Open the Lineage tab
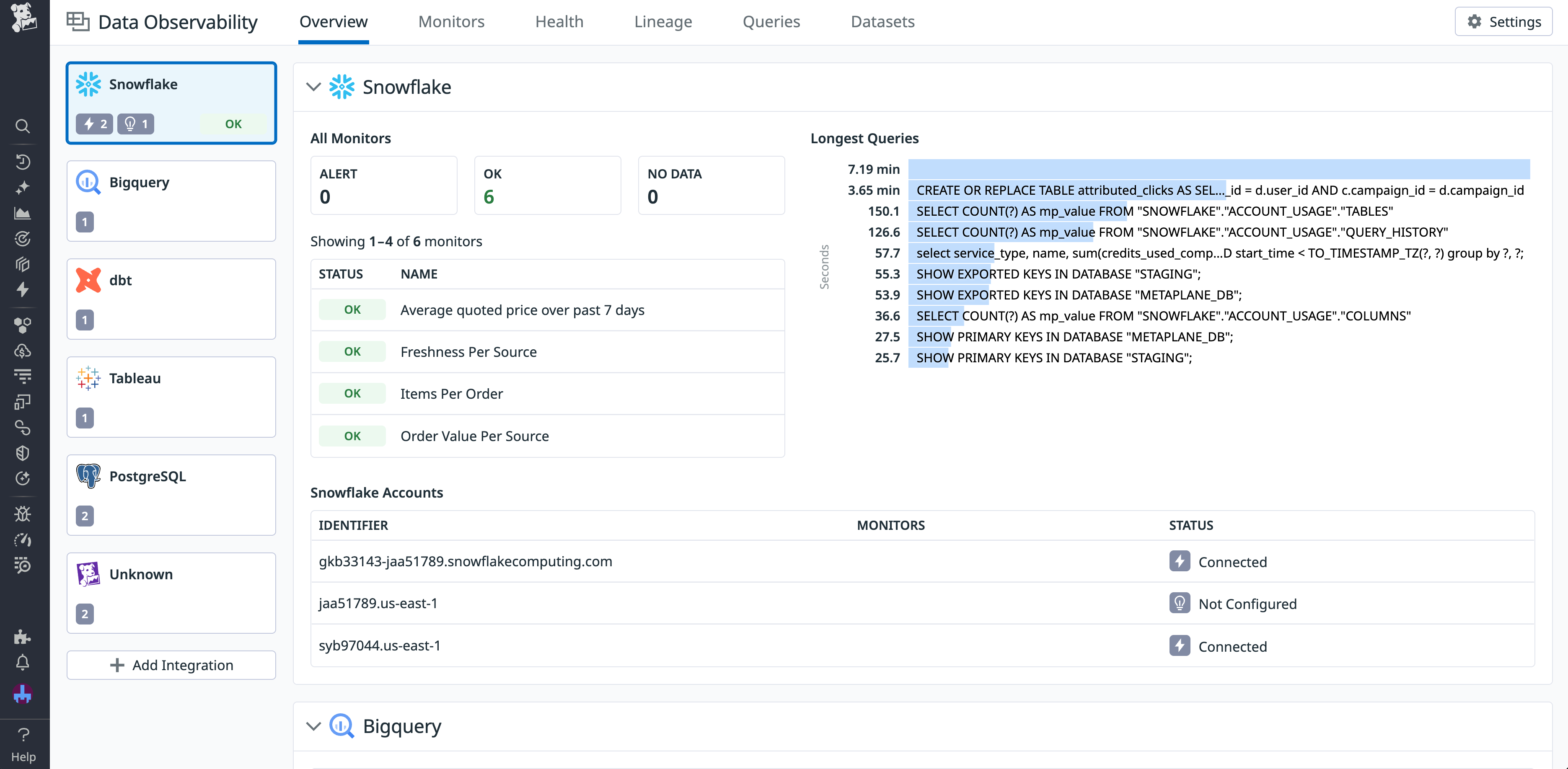This screenshot has height=769, width=1568. (x=663, y=22)
